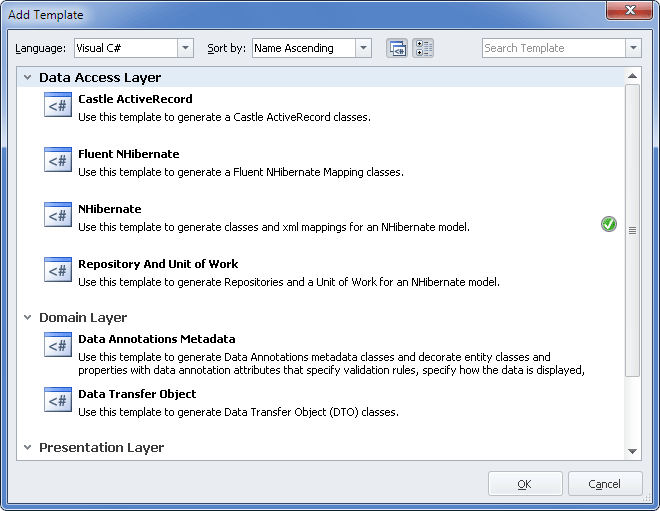Collapse the Domain Layer group

(27, 317)
